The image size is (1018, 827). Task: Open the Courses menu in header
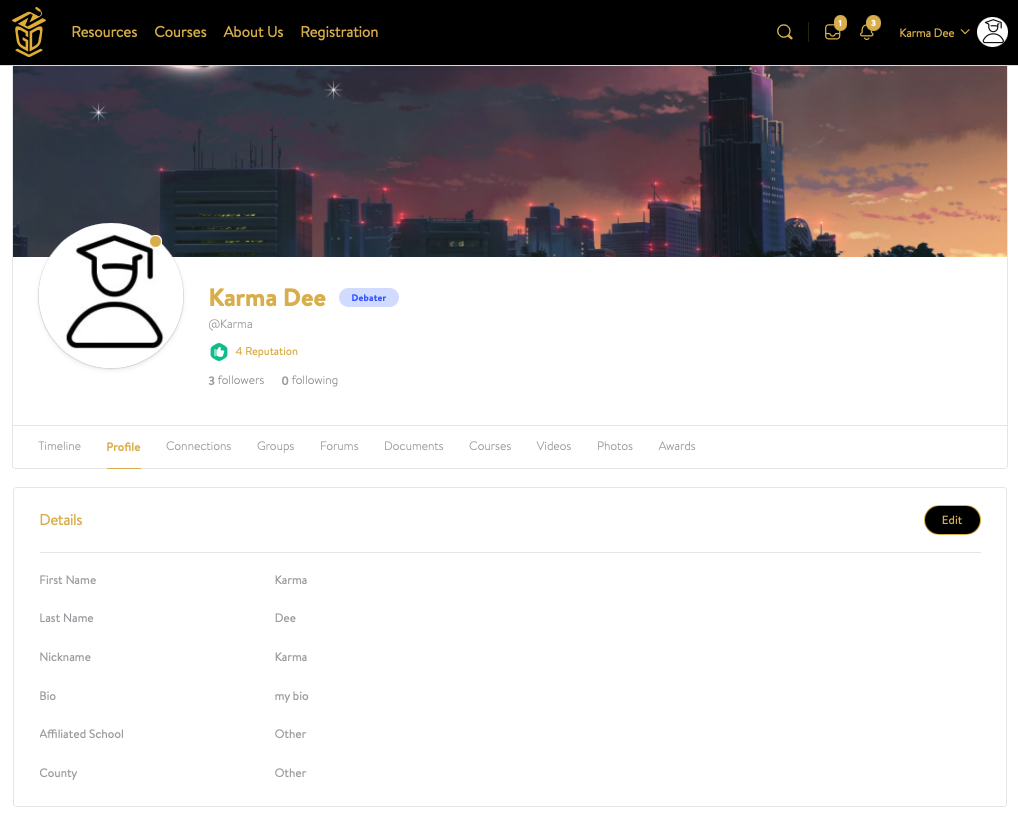coord(180,32)
